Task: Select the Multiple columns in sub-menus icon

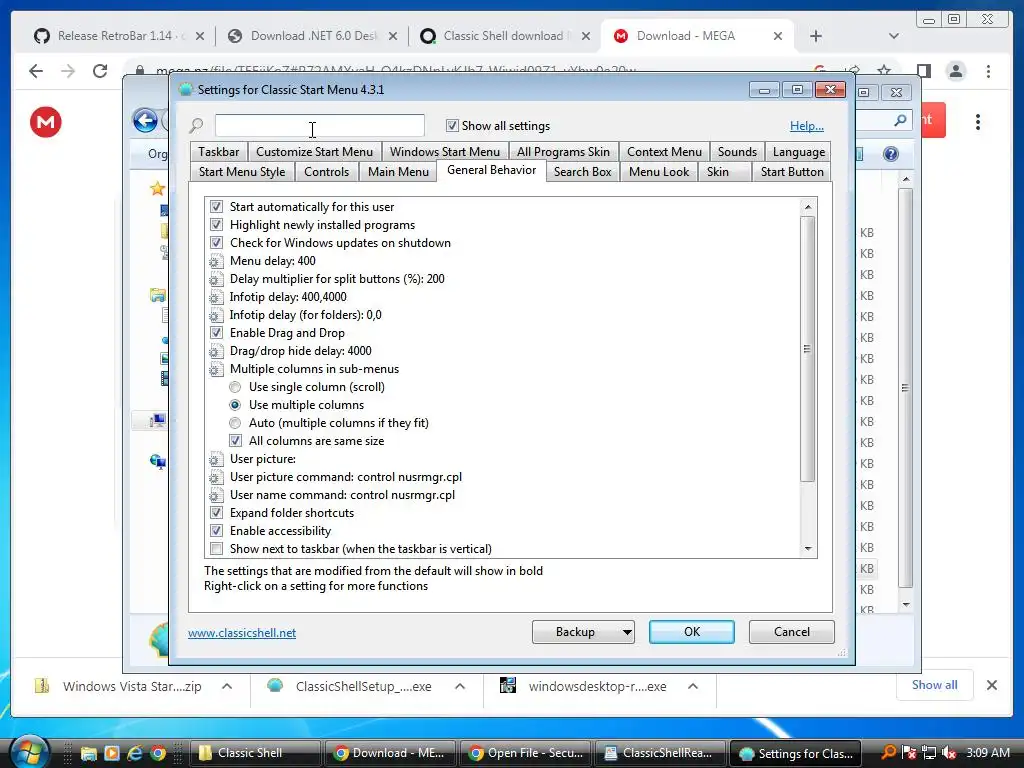Action: (x=216, y=369)
